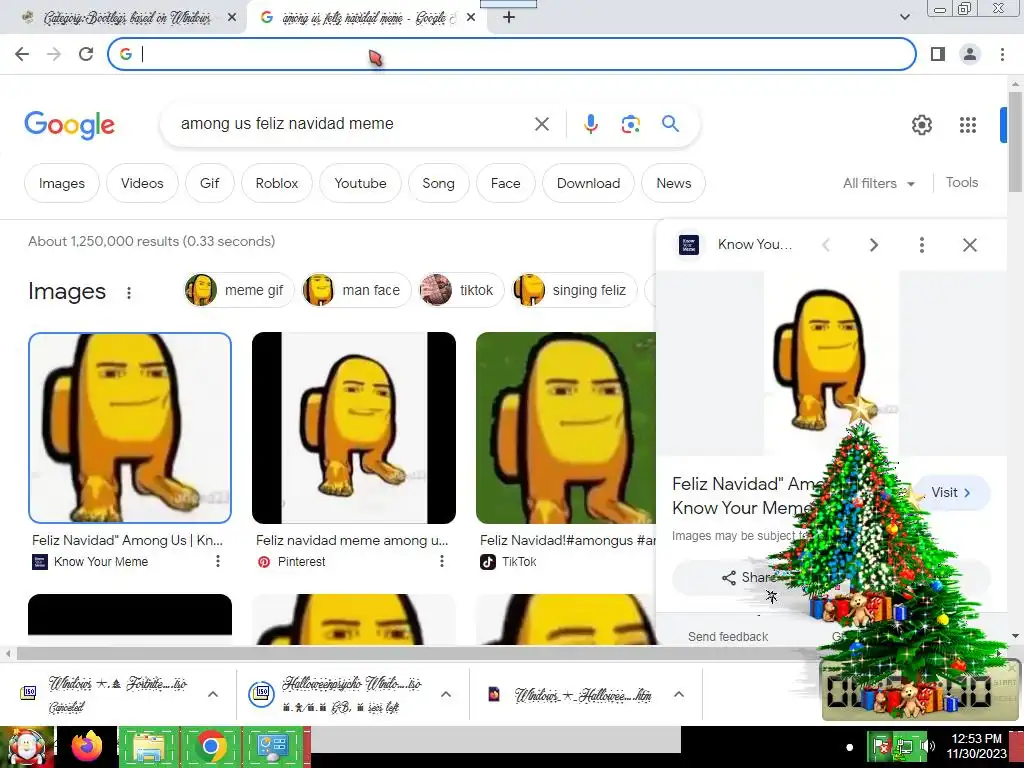
Task: Select the Gif filter chip
Action: (210, 184)
